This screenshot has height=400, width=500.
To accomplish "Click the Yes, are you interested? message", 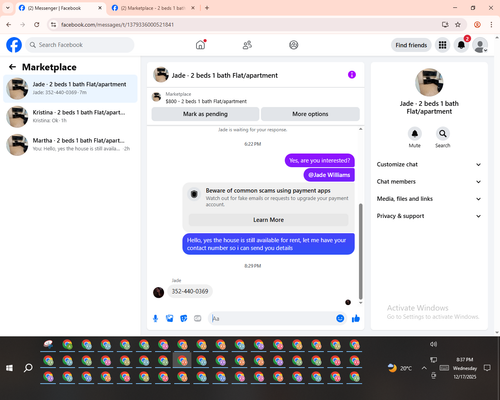I will point(320,160).
